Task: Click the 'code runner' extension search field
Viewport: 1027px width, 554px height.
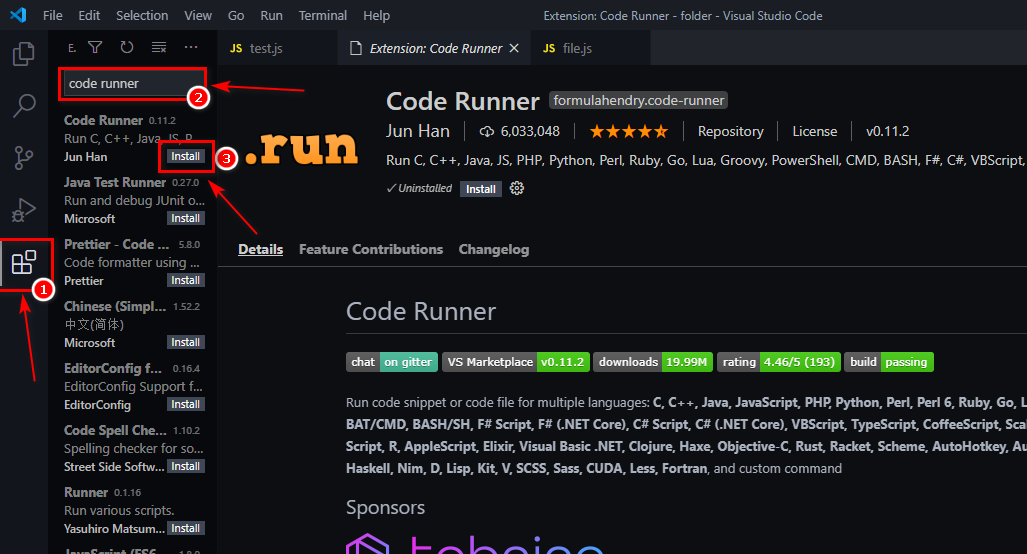Action: click(x=132, y=84)
